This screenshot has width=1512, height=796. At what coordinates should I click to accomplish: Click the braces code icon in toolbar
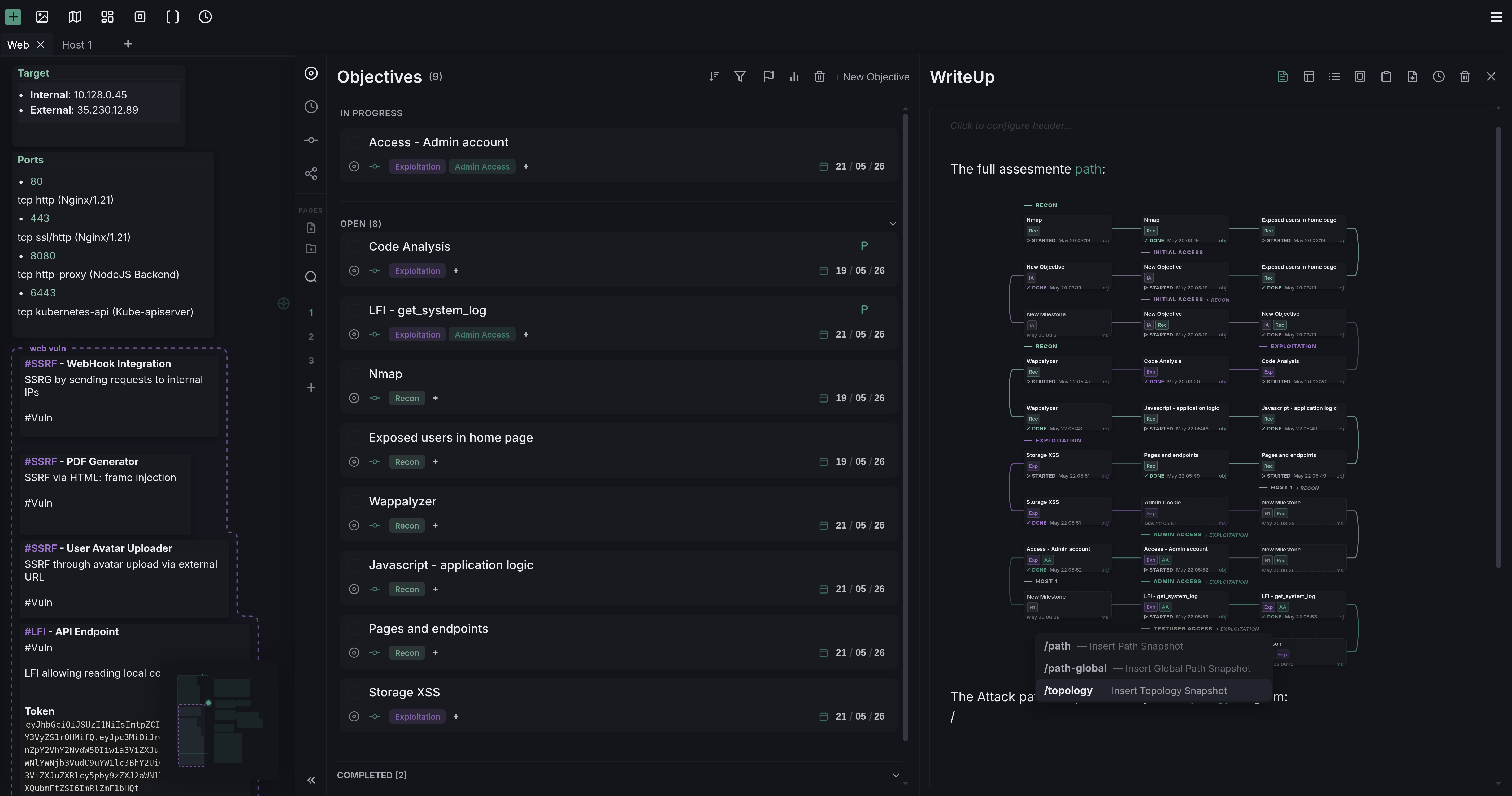[173, 16]
